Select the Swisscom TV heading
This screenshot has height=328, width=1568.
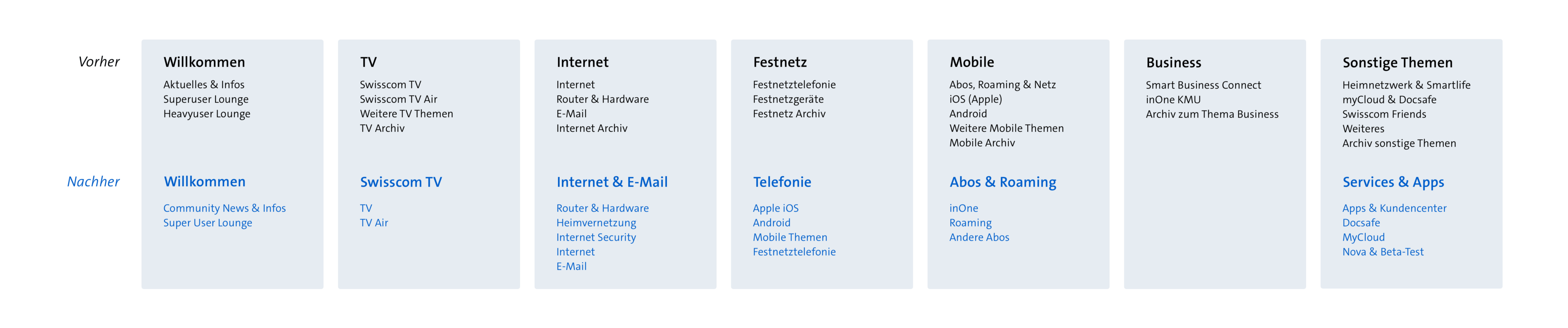(x=401, y=182)
